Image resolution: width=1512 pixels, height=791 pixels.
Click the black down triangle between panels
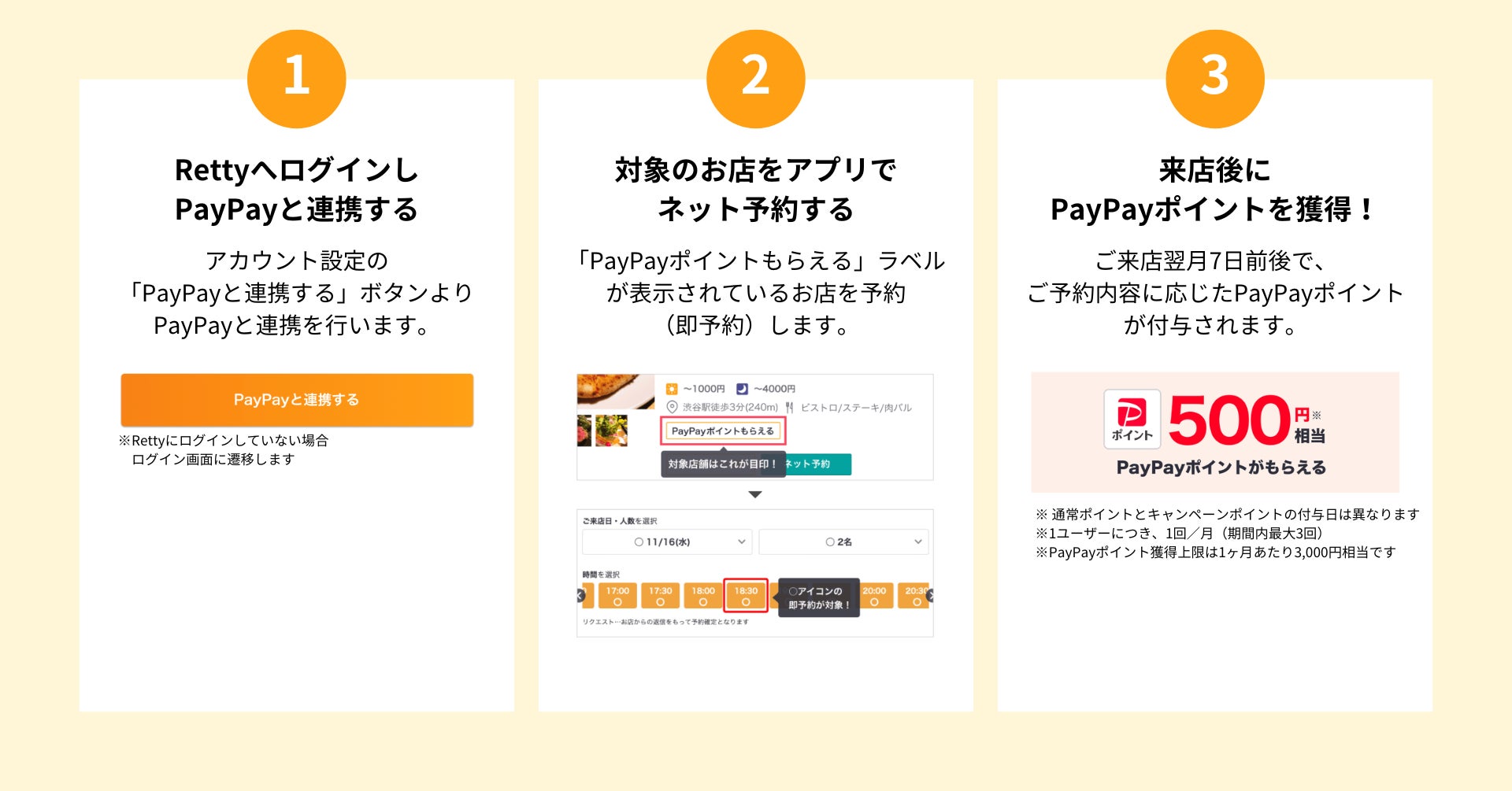(x=755, y=494)
